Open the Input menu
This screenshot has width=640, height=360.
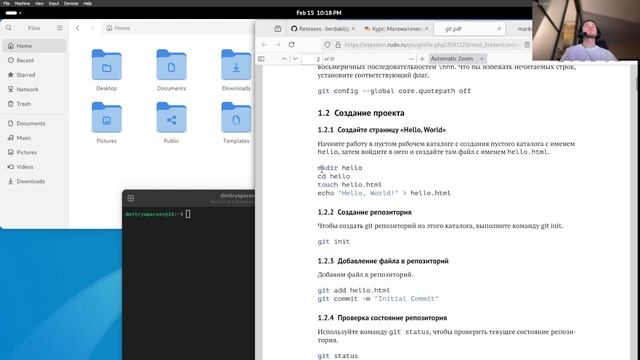(x=54, y=3)
